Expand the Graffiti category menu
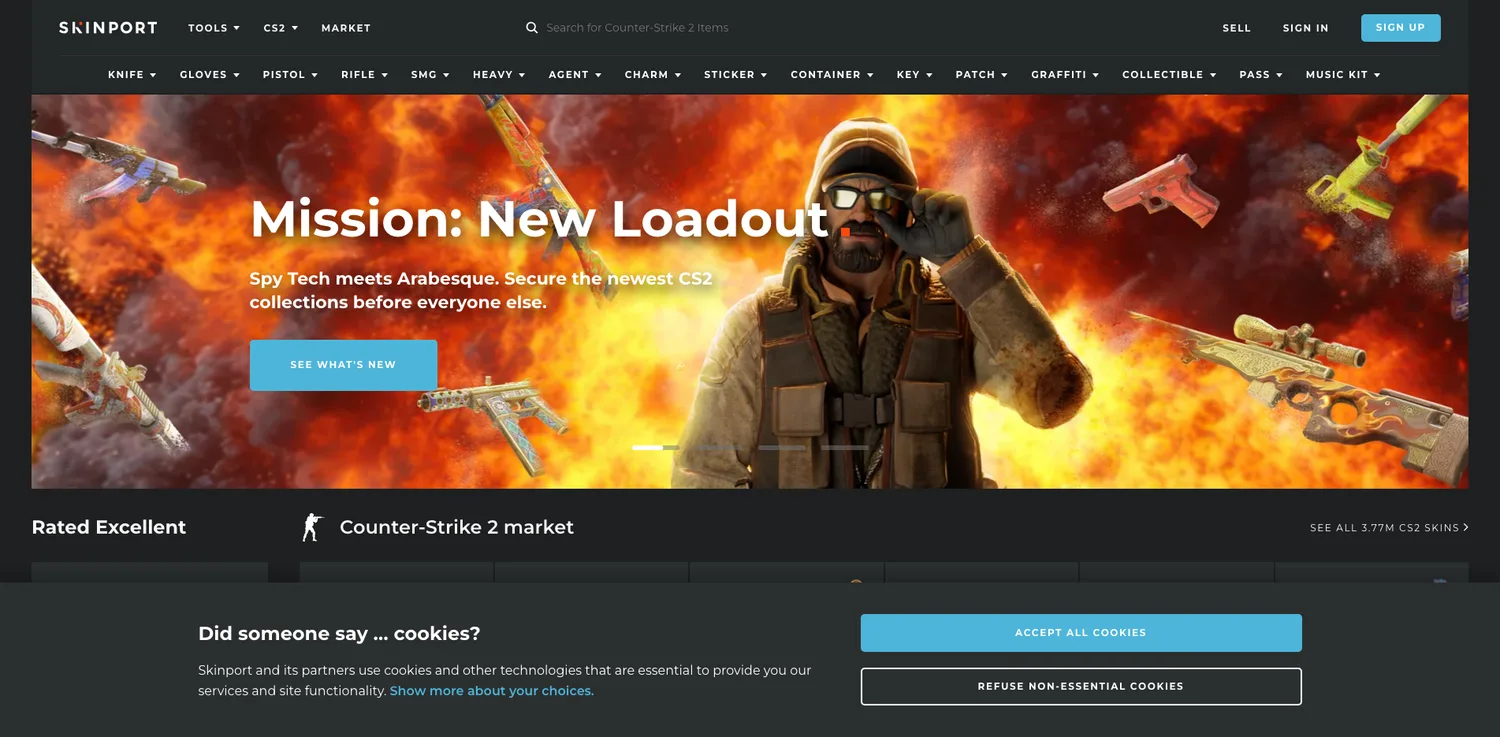The image size is (1500, 737). point(1065,75)
